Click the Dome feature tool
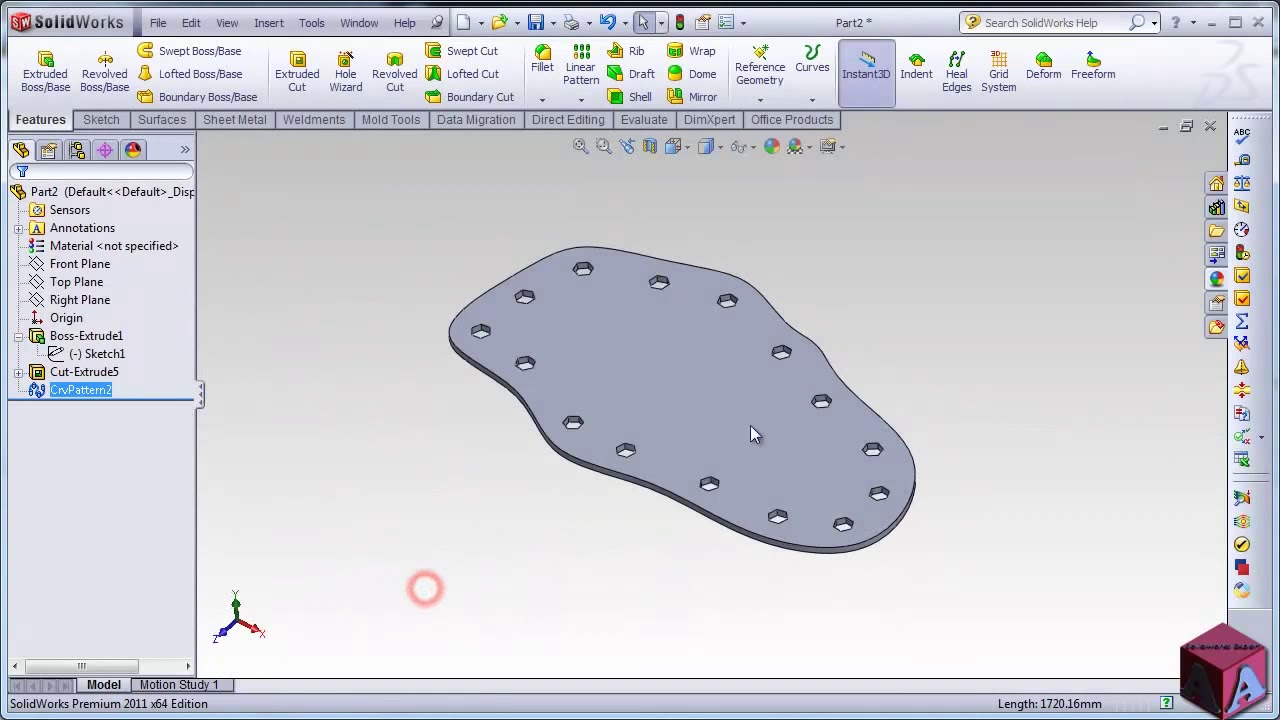The image size is (1280, 720). click(692, 74)
